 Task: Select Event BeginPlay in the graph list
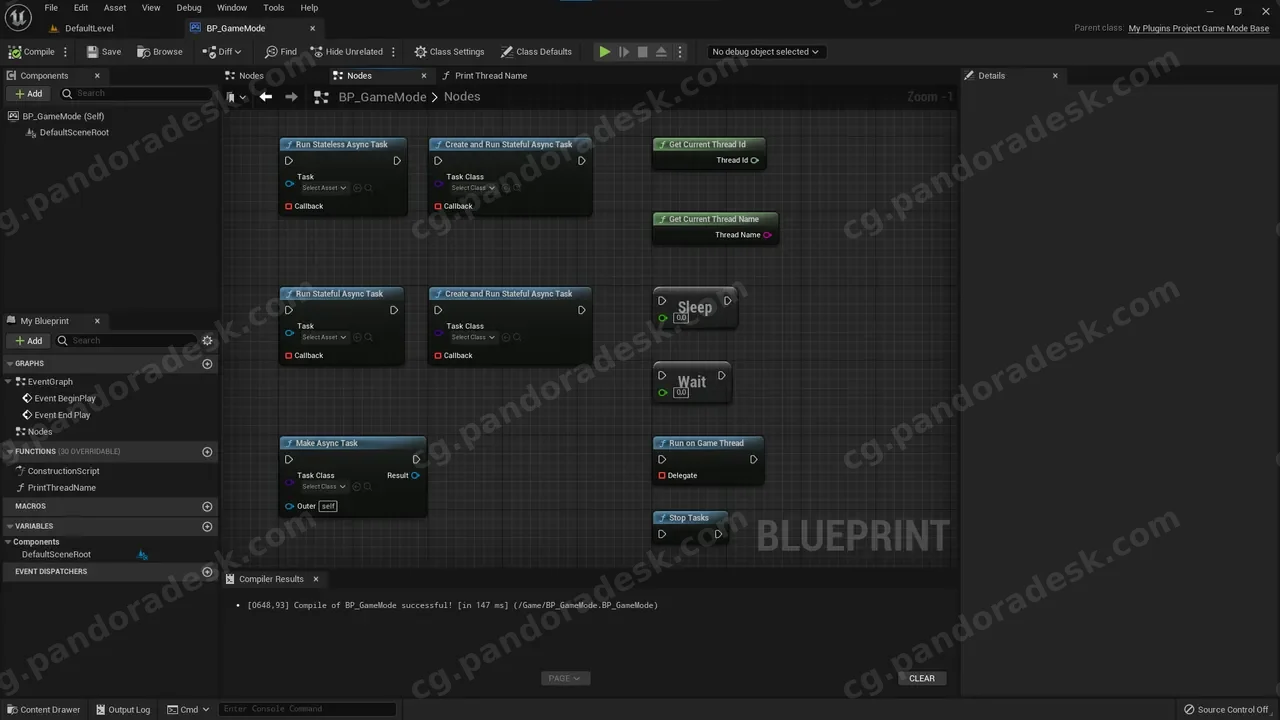(x=65, y=399)
